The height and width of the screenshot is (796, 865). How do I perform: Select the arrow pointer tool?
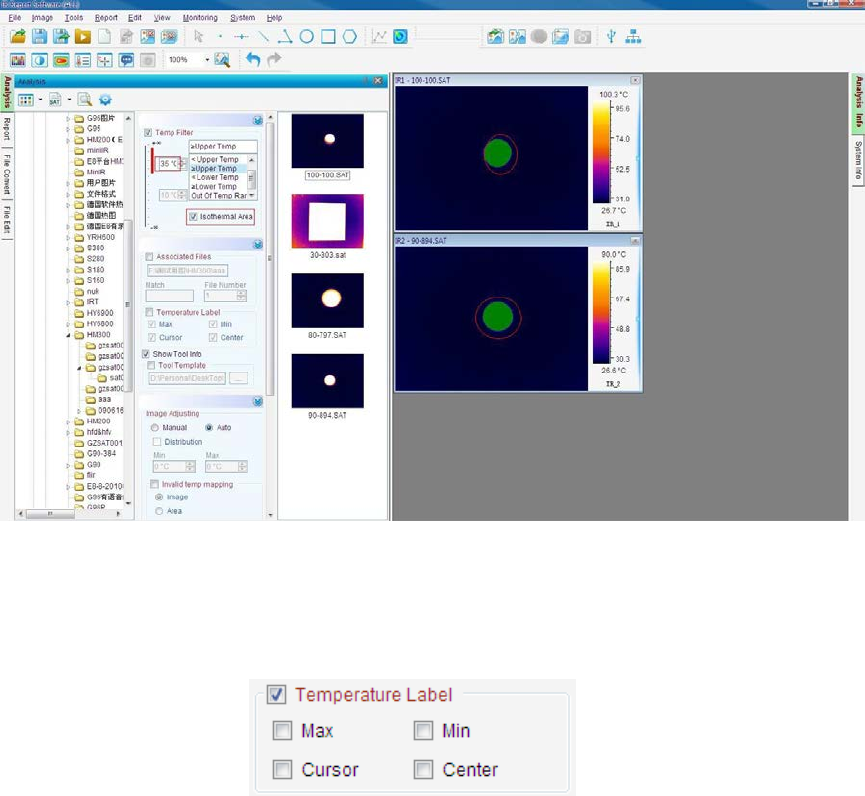tap(199, 37)
